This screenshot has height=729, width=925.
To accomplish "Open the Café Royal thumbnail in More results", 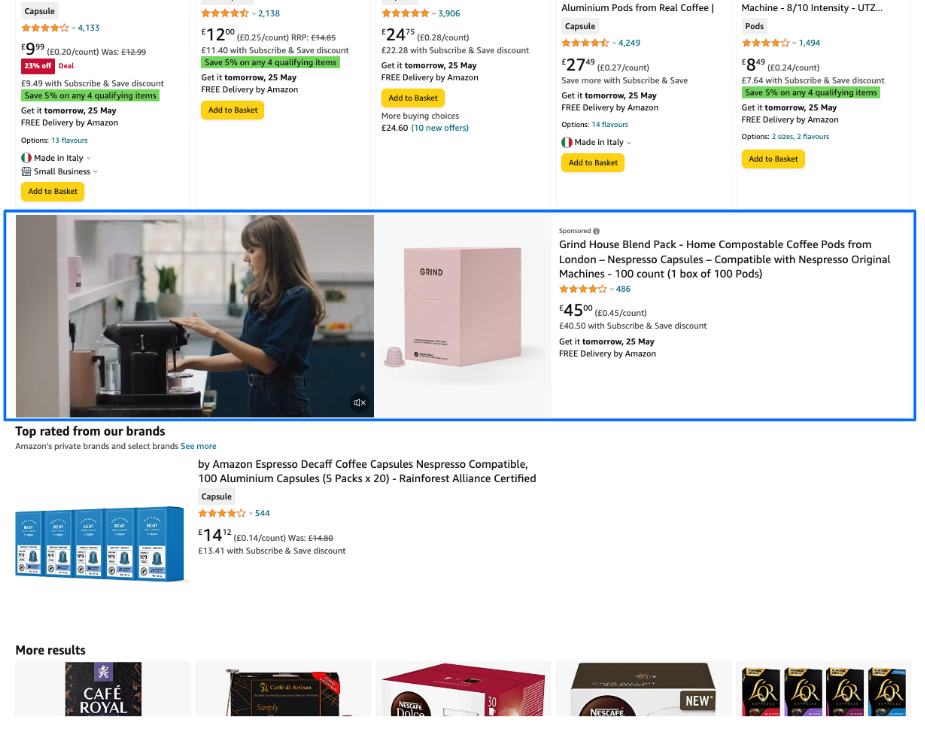I will click(102, 690).
